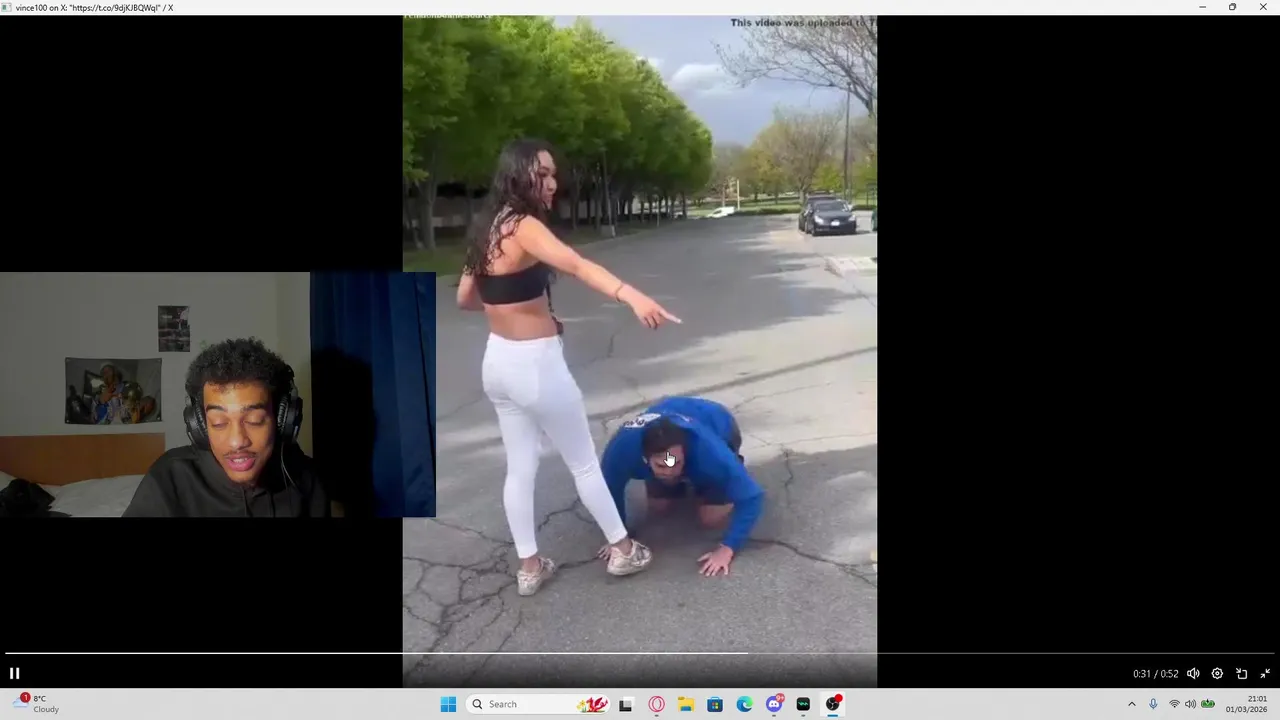The height and width of the screenshot is (720, 1280).
Task: Open Task View from the taskbar
Action: point(626,704)
